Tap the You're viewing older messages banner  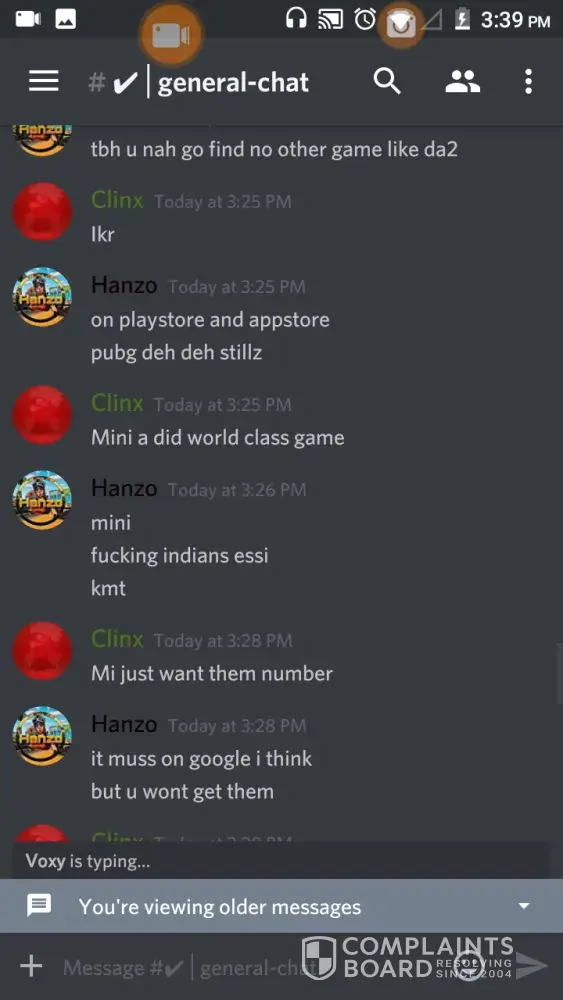click(281, 906)
